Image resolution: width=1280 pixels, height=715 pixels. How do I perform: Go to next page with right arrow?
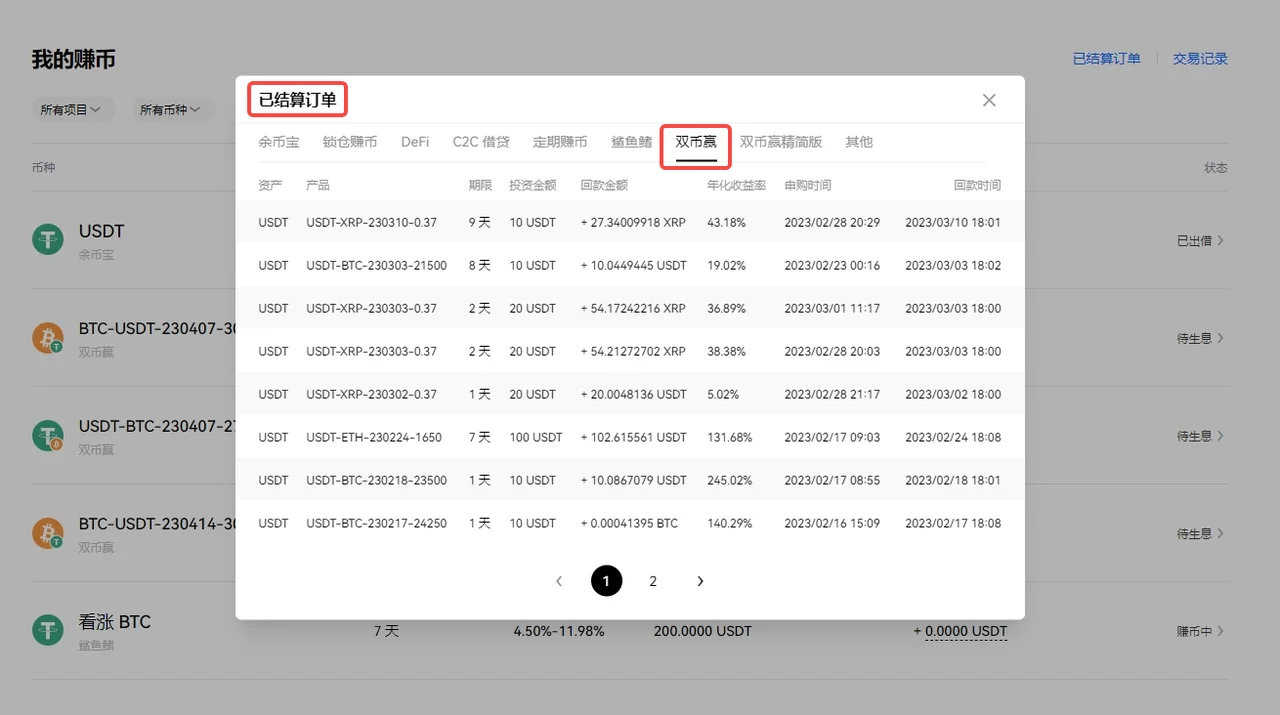[x=700, y=581]
